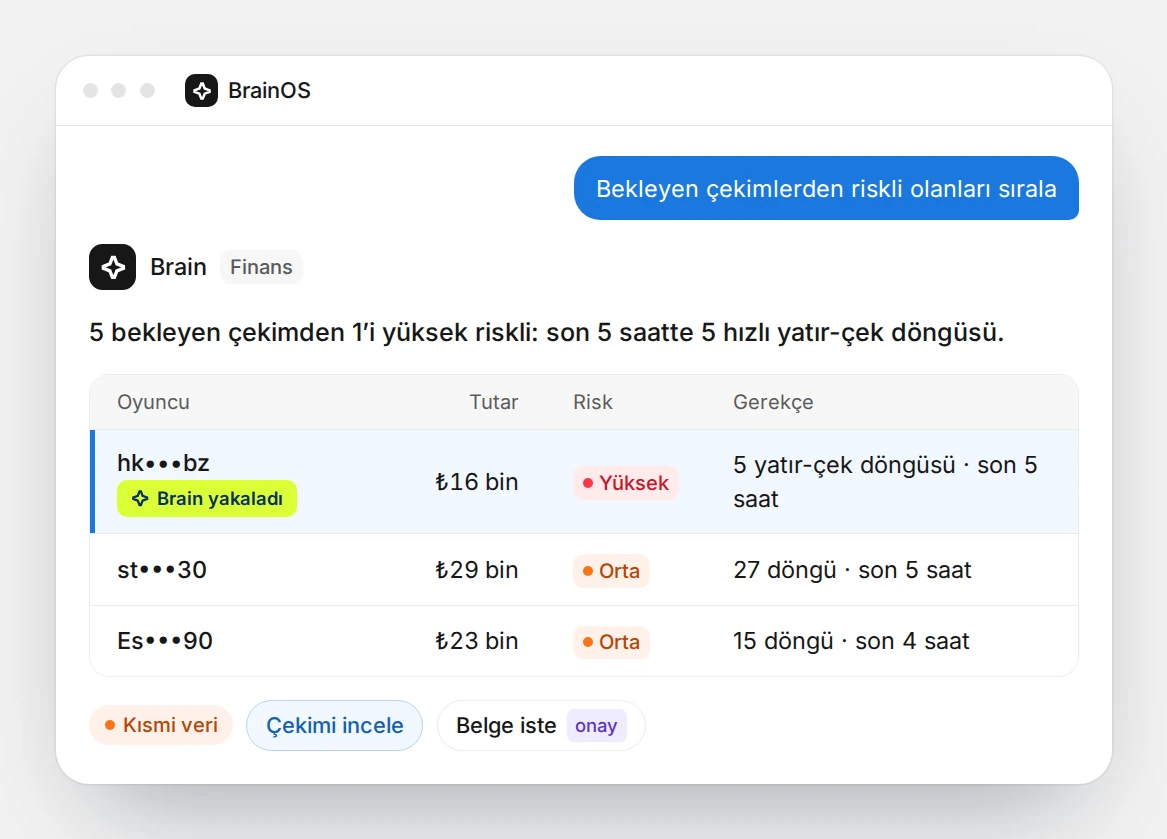
Task: Select the hk•••bz player row
Action: click(584, 482)
